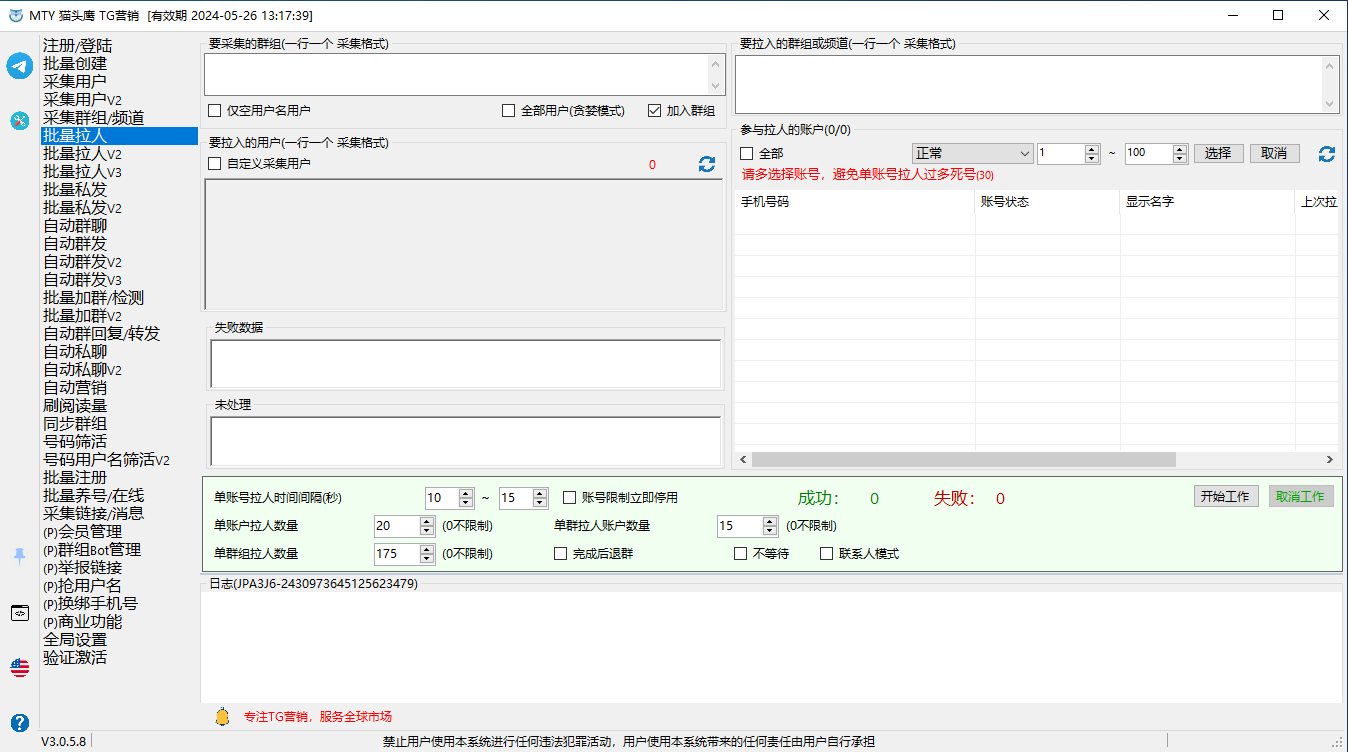
Task: Refresh the 参与拉人的账户 list
Action: tap(1327, 154)
